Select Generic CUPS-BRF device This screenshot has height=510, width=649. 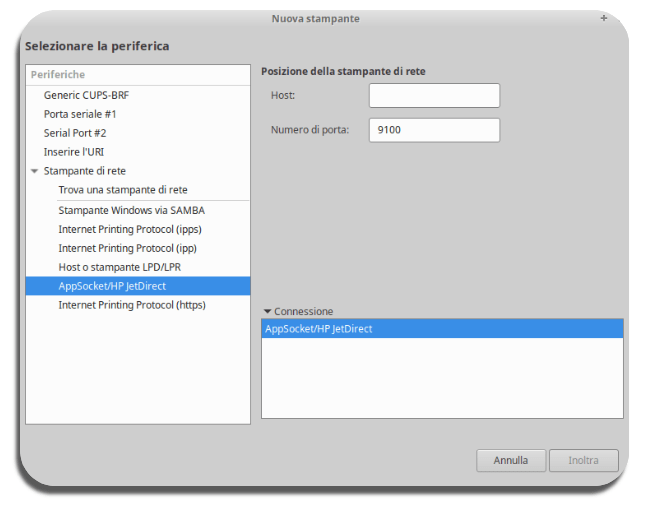pos(86,95)
